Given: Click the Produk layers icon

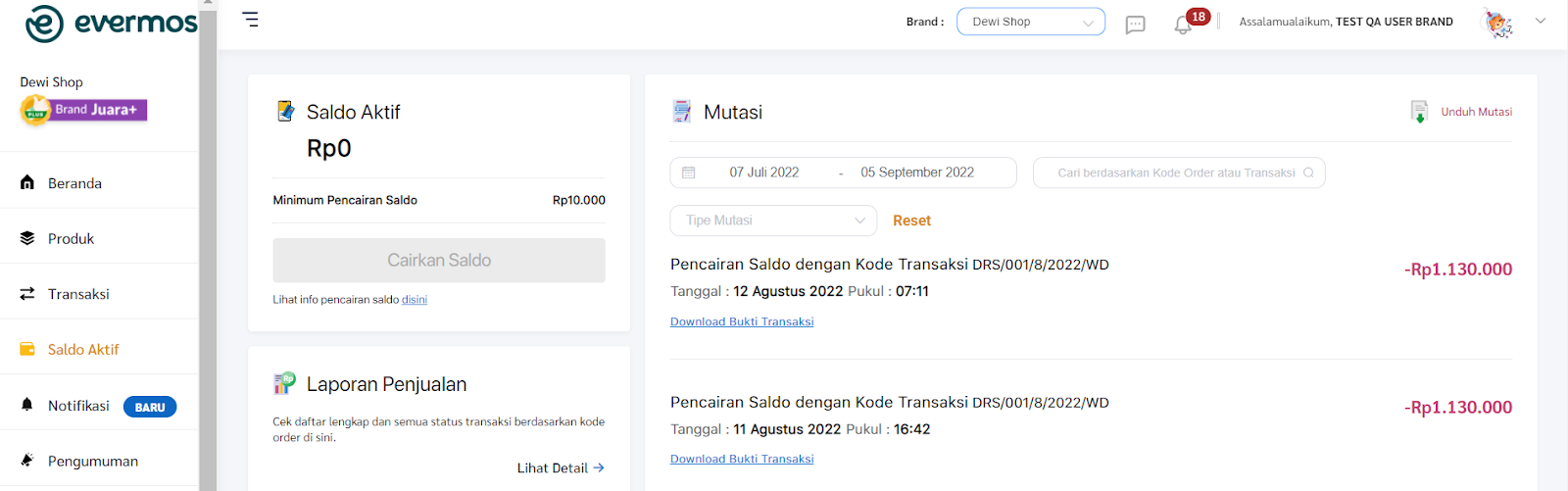Looking at the screenshot, I should pyautogui.click(x=27, y=238).
